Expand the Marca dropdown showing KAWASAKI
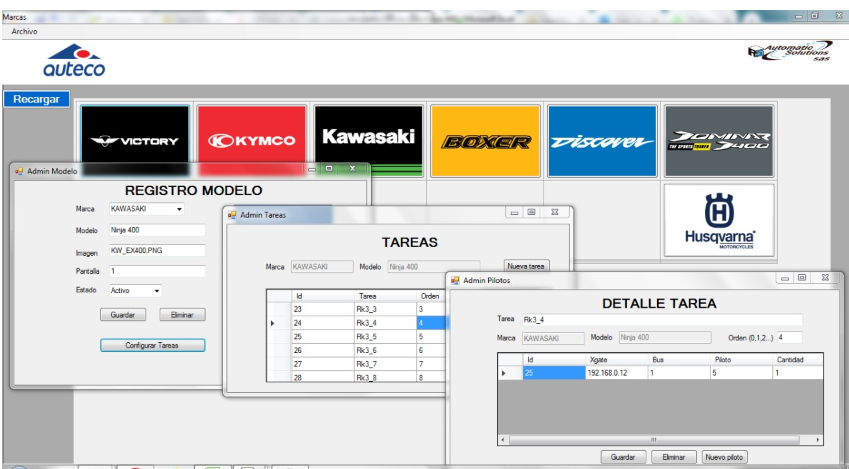 pyautogui.click(x=179, y=210)
